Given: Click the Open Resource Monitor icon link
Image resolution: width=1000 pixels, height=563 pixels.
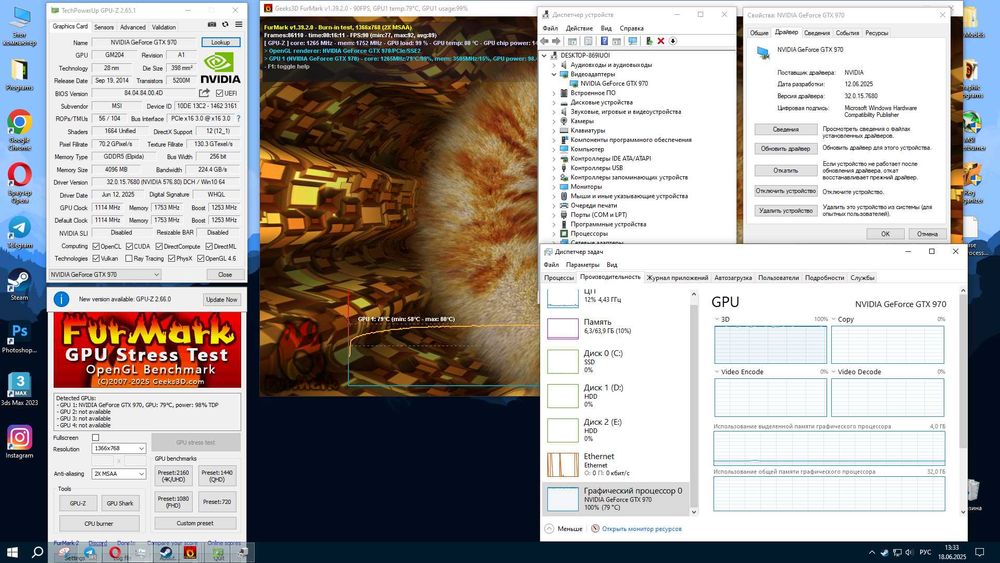Looking at the screenshot, I should coord(595,529).
